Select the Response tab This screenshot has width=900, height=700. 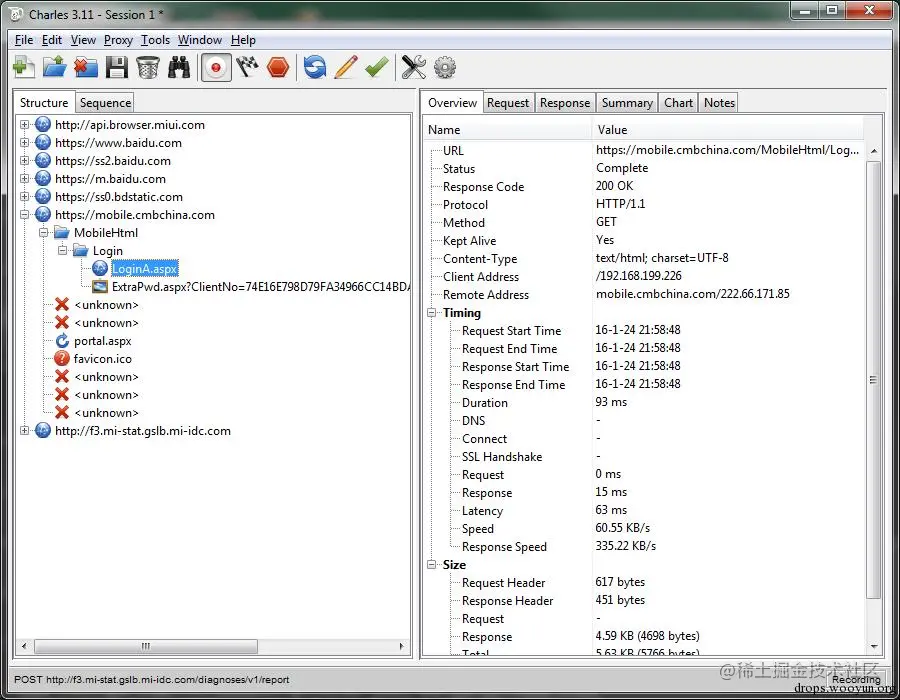pos(565,103)
